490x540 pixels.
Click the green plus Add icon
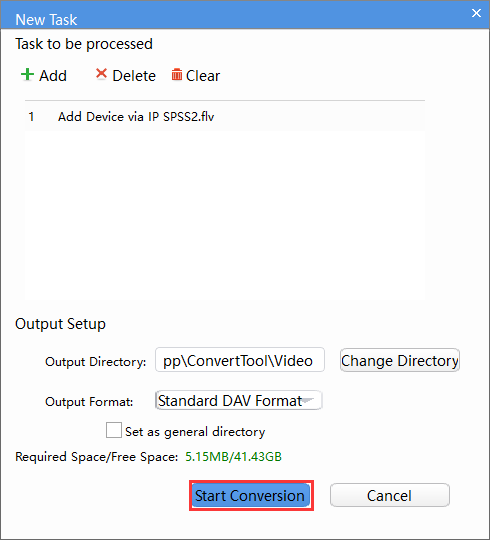point(27,74)
